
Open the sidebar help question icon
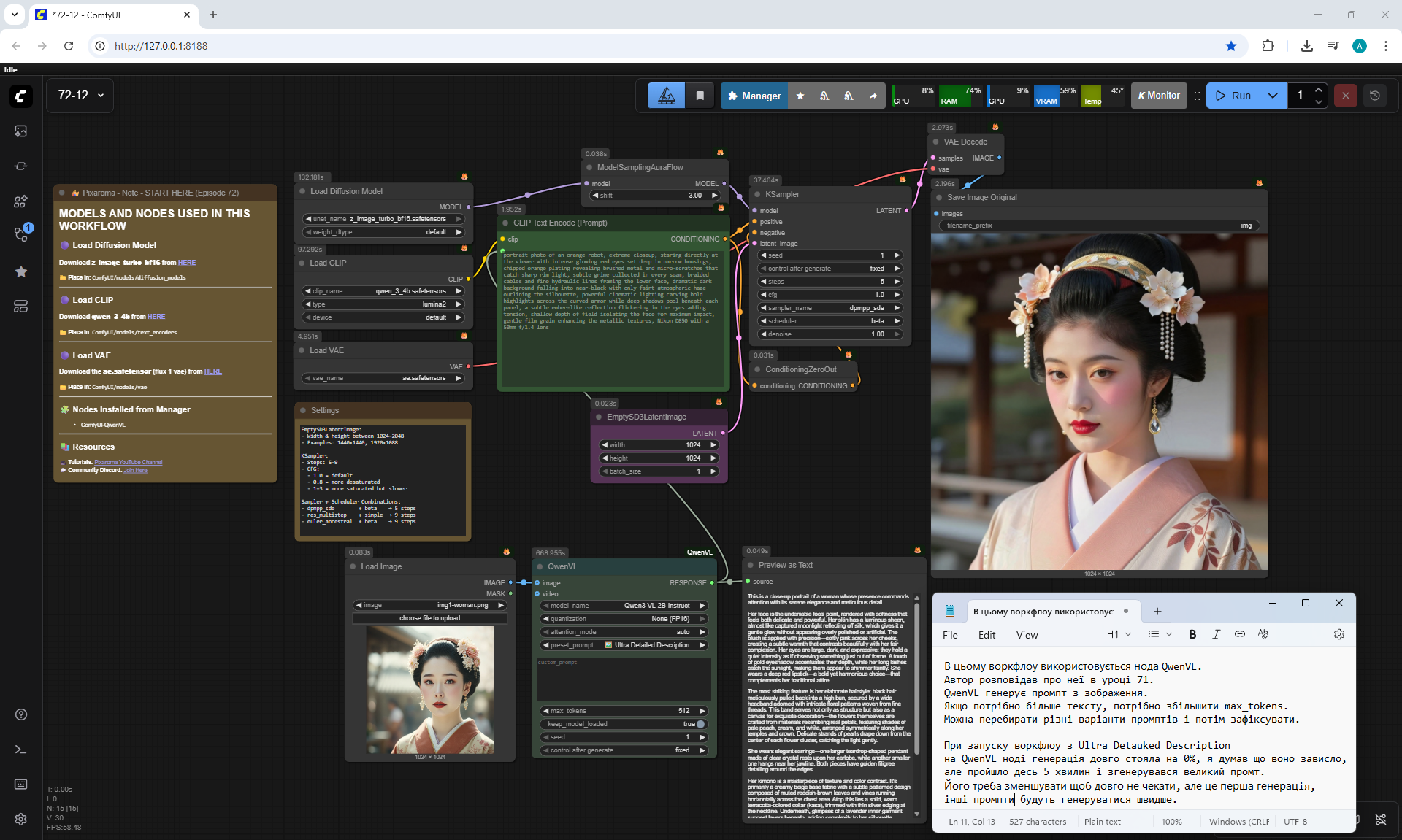pos(20,714)
